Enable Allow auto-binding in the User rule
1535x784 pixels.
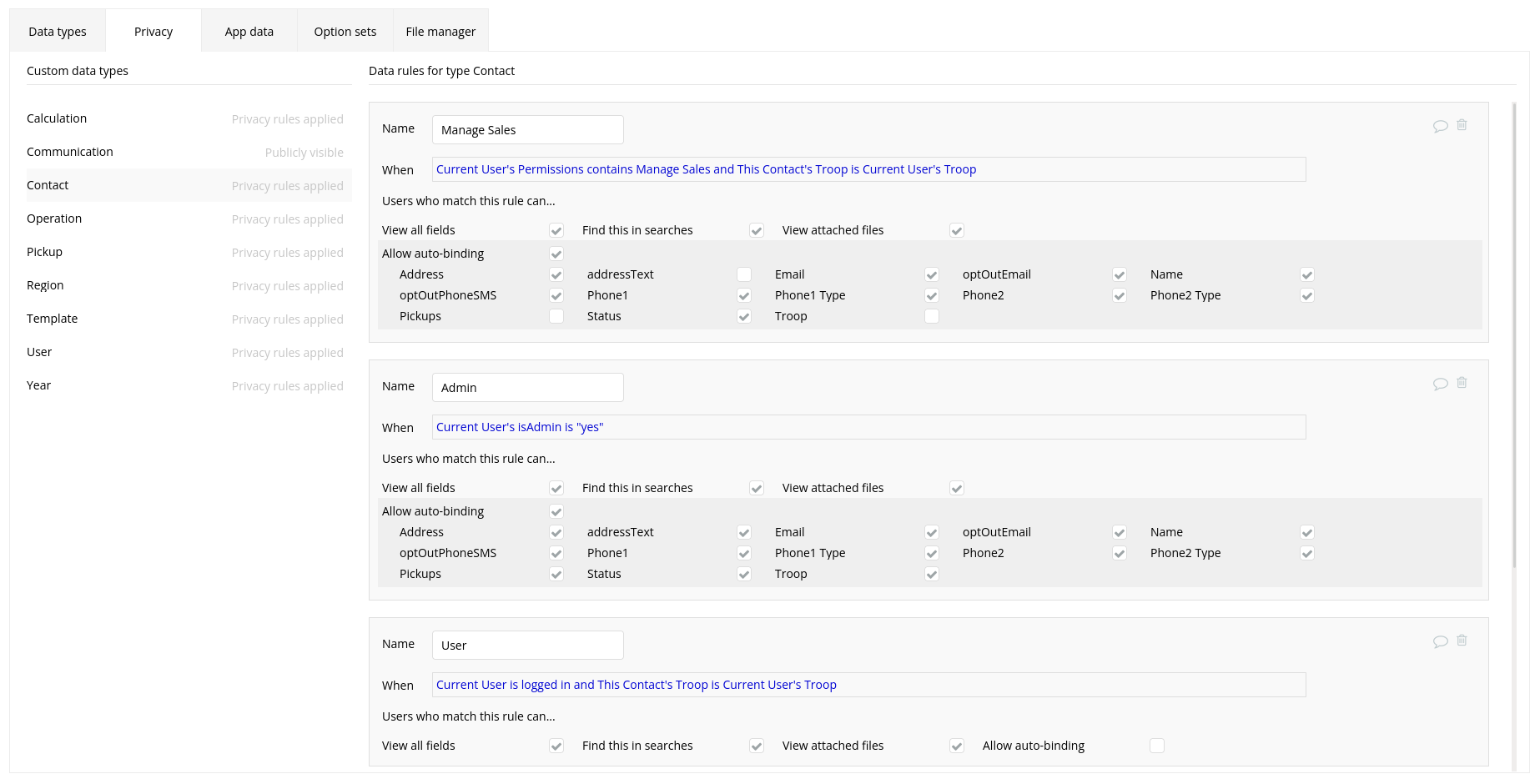point(1157,746)
